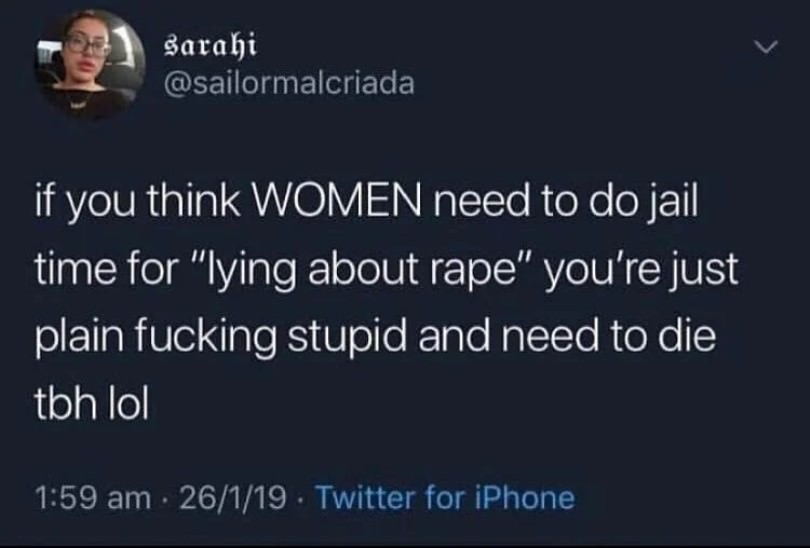The height and width of the screenshot is (548, 810).
Task: Click the words "tbh lol" in tweet
Action: pos(92,403)
